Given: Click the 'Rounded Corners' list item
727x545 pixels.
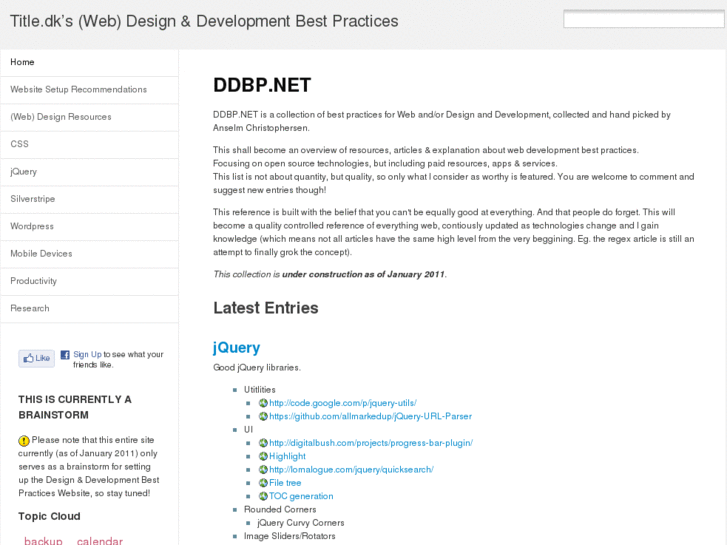Looking at the screenshot, I should click(280, 509).
